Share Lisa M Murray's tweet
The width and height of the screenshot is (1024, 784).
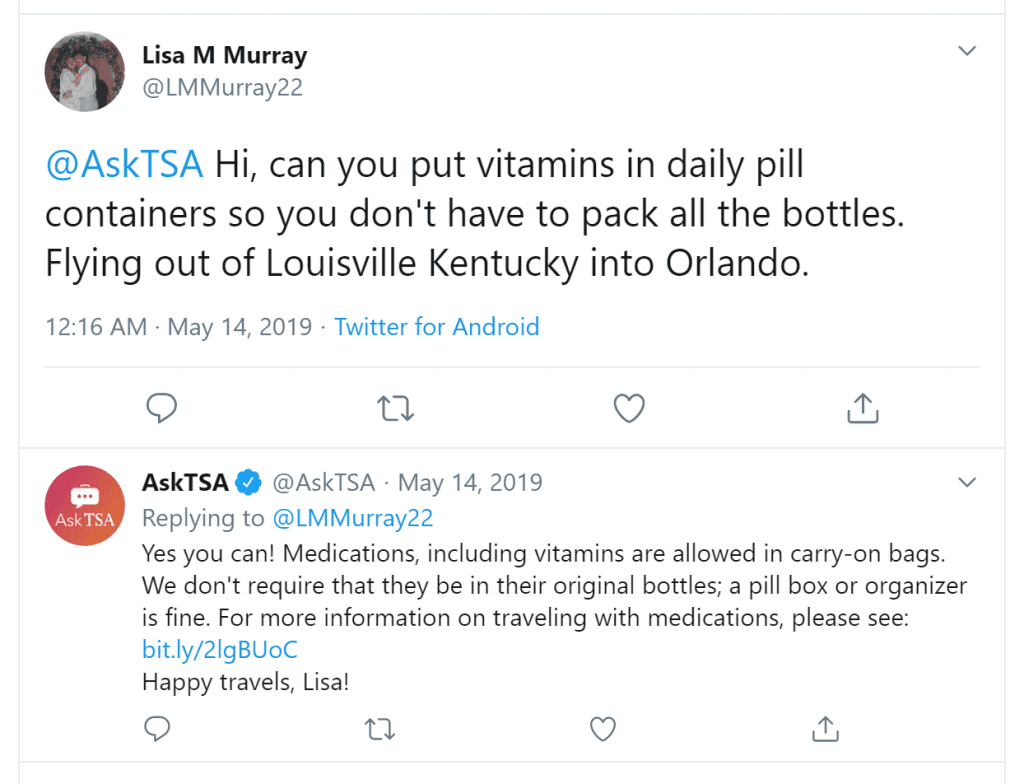coord(863,408)
